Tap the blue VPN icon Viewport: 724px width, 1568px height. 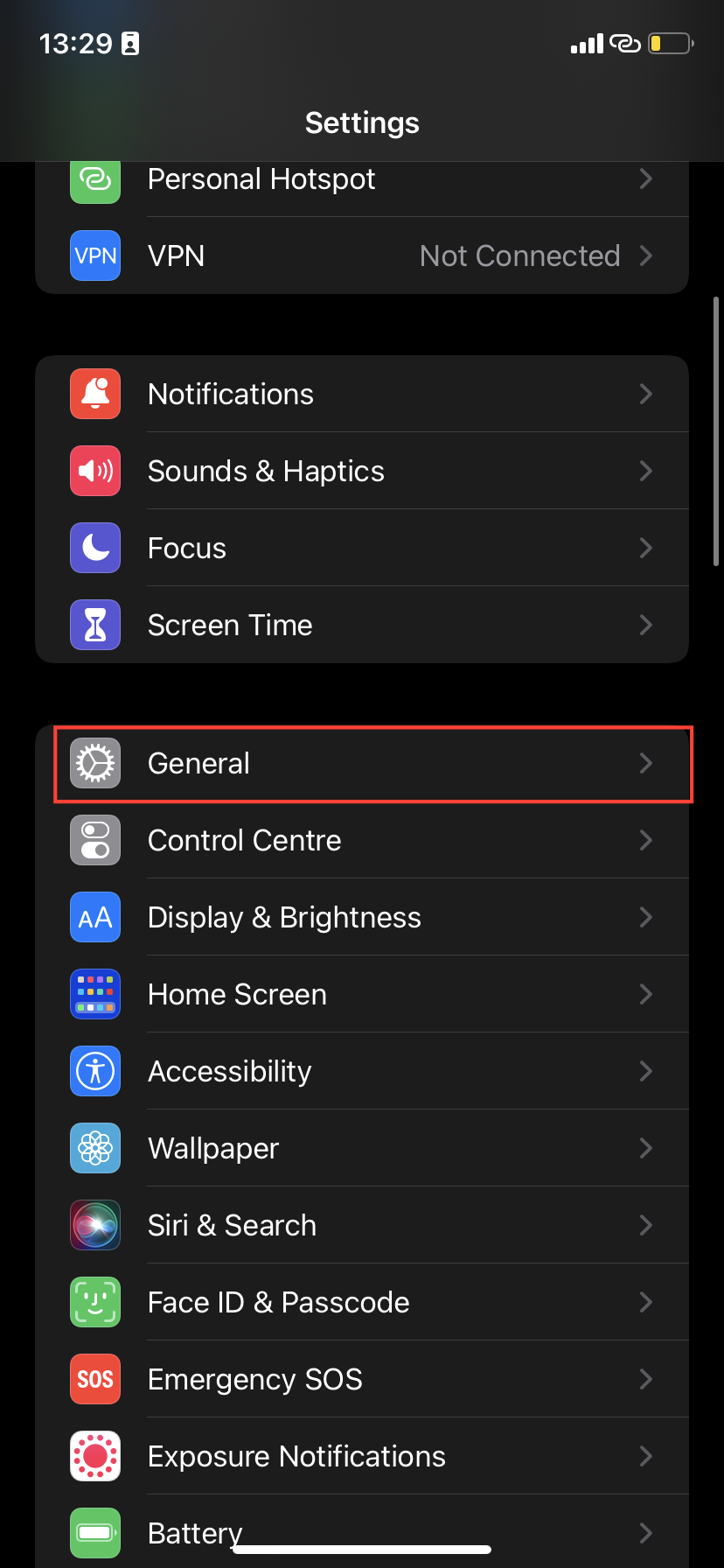(x=95, y=256)
